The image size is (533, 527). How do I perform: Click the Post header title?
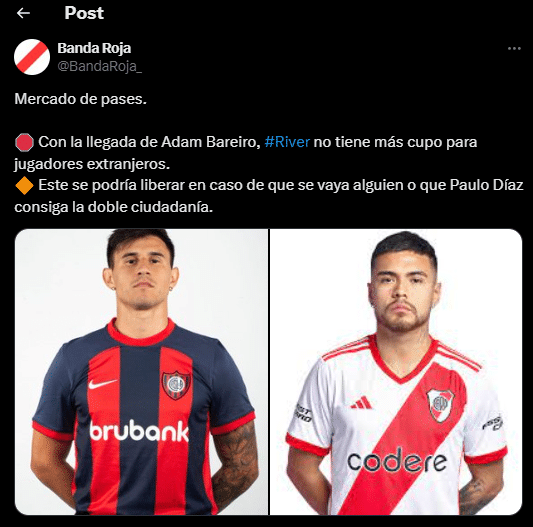coord(84,13)
